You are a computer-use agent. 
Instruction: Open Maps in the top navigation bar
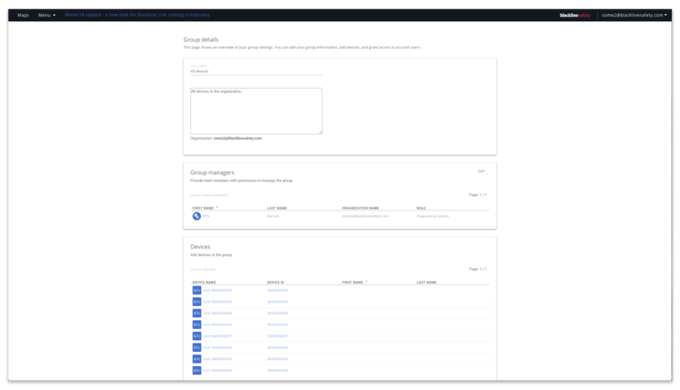tap(23, 15)
